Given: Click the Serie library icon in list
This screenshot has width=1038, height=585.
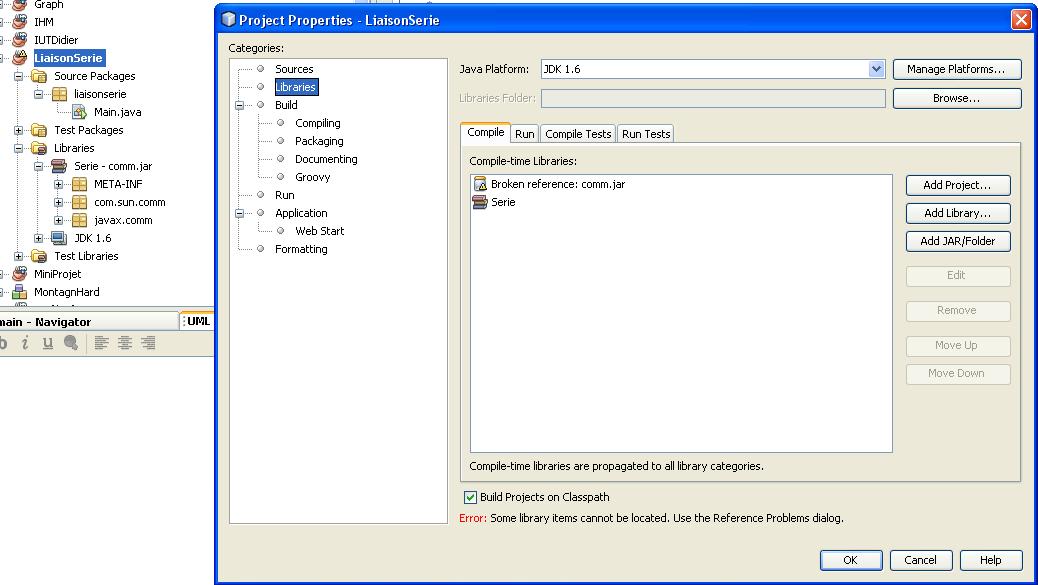Looking at the screenshot, I should click(480, 202).
